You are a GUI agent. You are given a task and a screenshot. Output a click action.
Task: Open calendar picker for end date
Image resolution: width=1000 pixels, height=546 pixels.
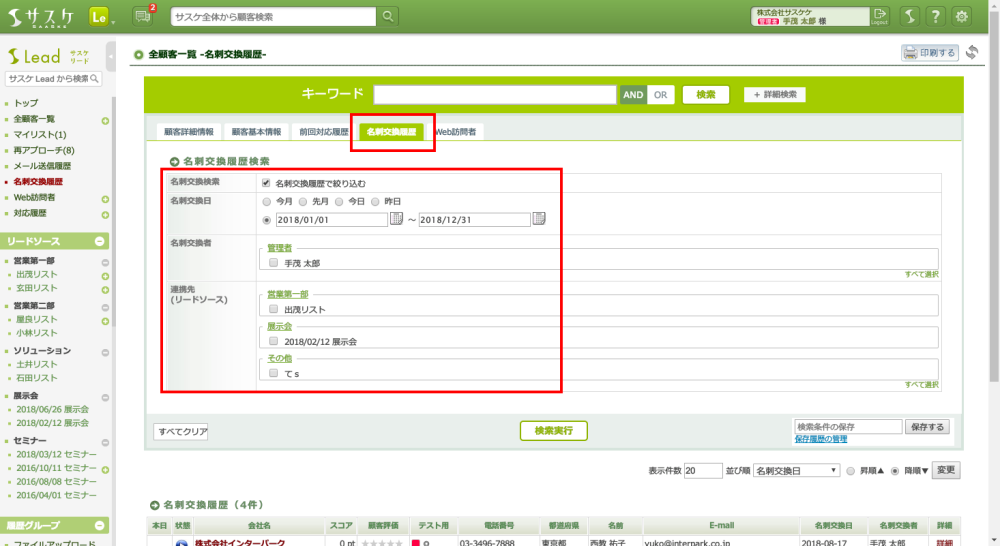(x=539, y=219)
